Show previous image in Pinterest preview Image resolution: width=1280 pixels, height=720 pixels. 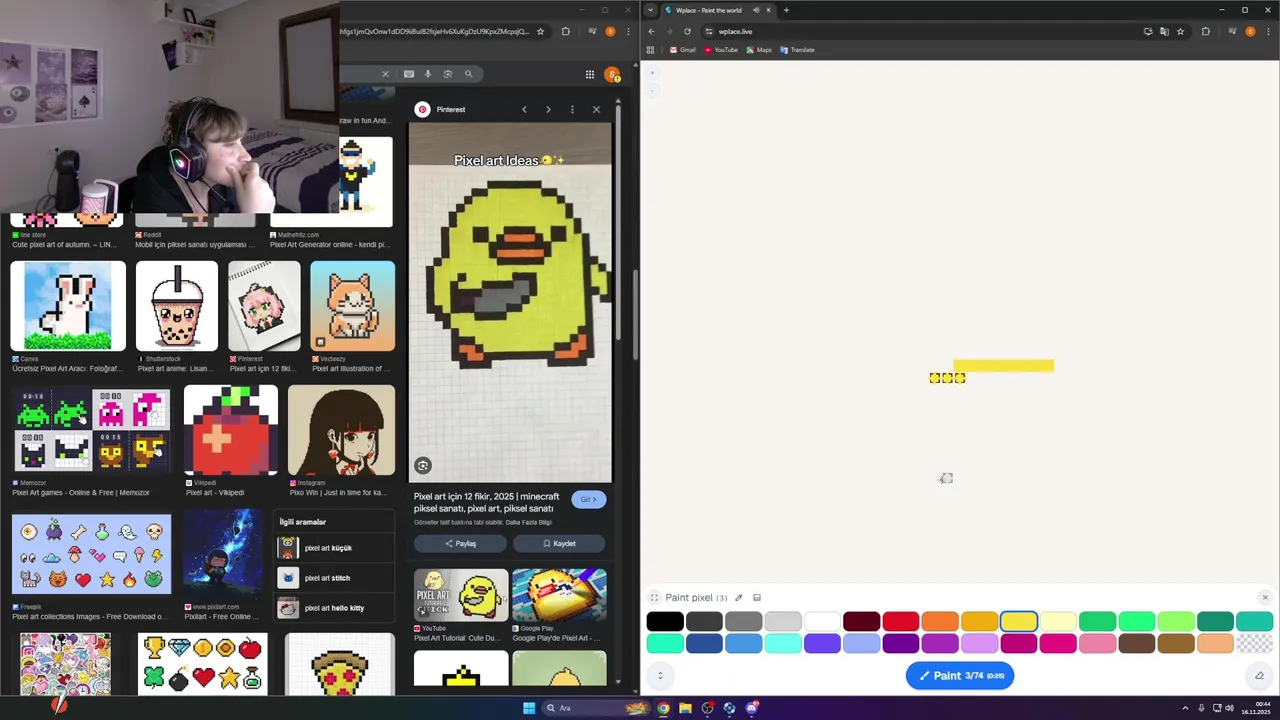click(524, 109)
